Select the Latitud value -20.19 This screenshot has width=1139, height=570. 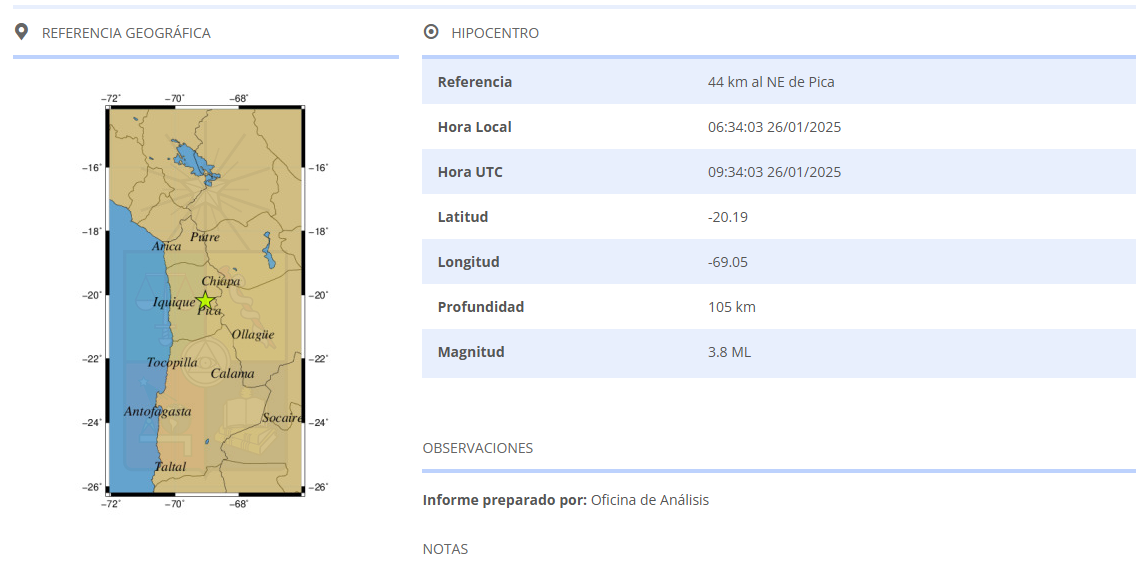pos(727,217)
